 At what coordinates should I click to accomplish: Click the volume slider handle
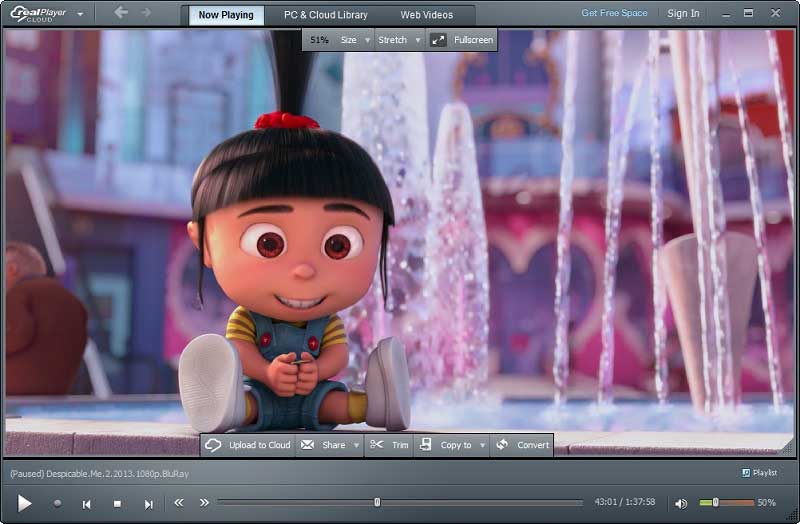point(715,503)
